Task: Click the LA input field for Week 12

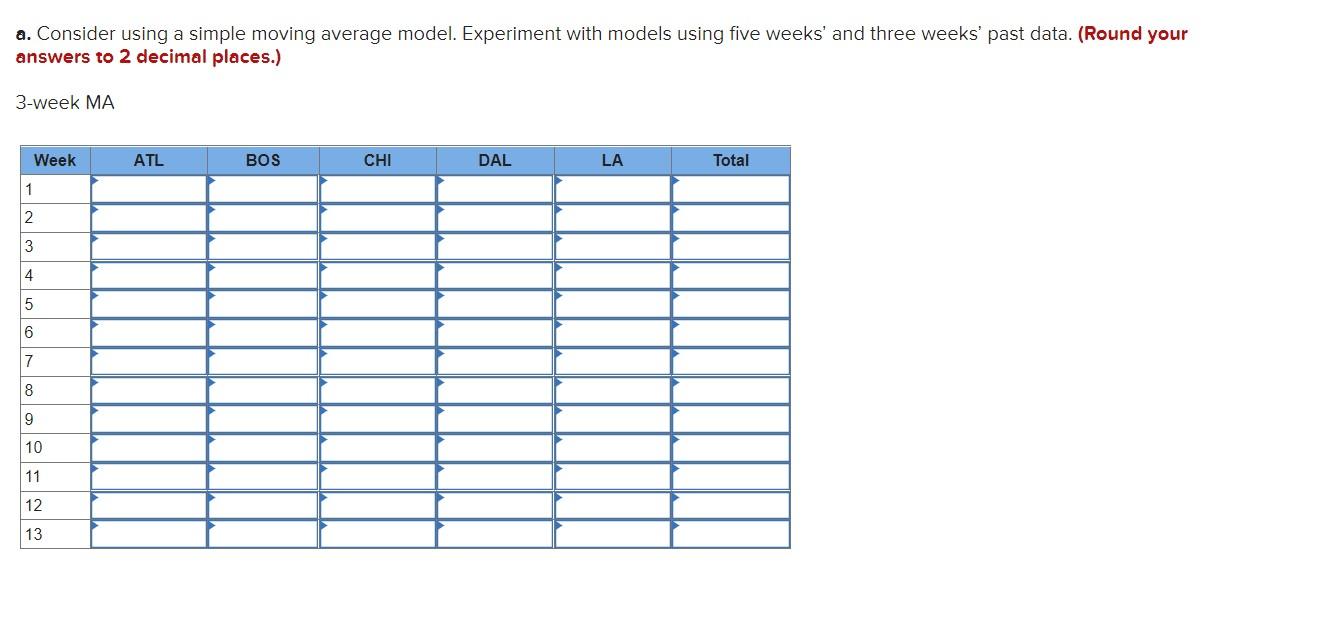Action: click(x=613, y=505)
